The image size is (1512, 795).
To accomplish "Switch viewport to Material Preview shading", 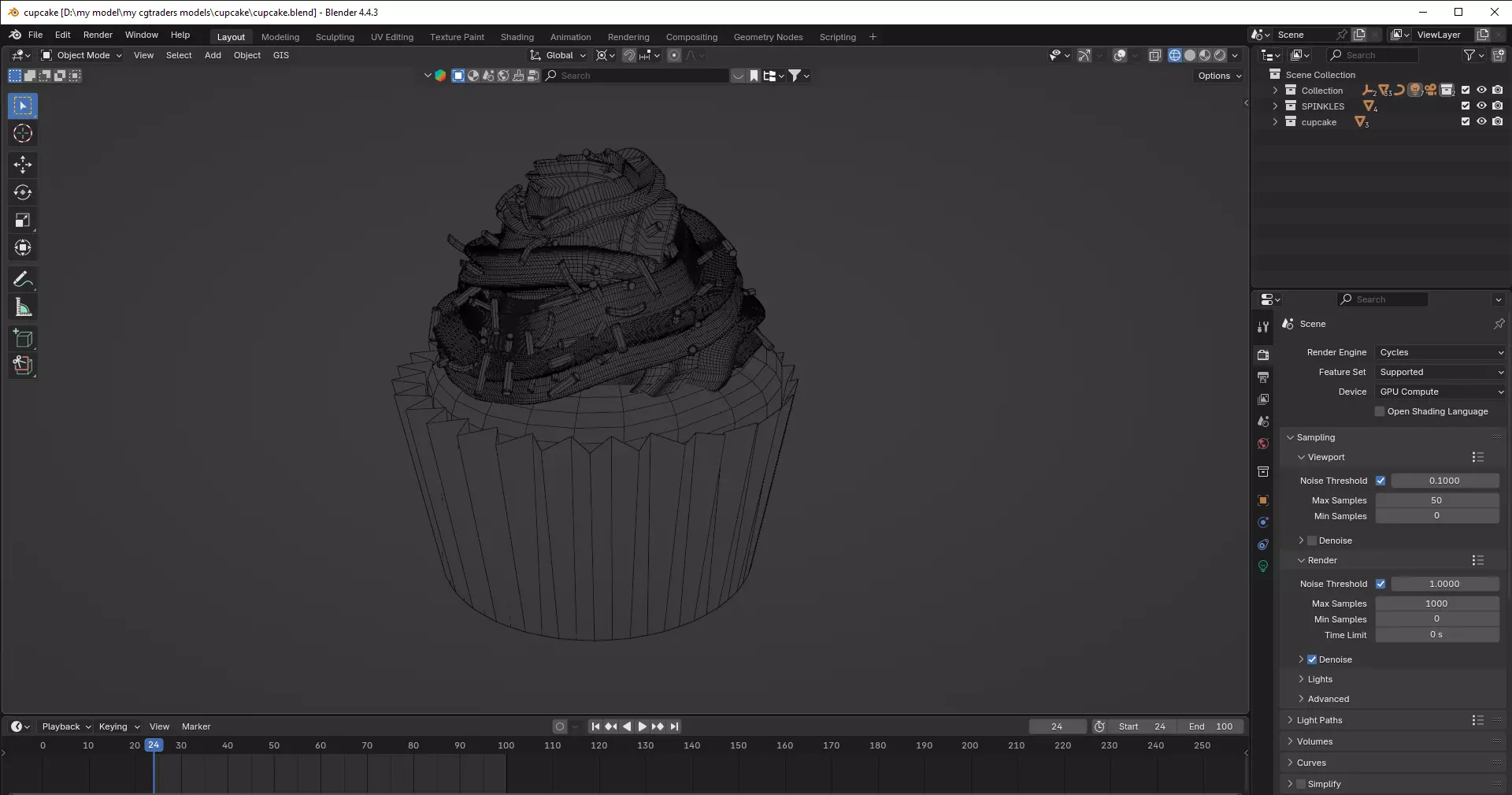I will 1205,55.
